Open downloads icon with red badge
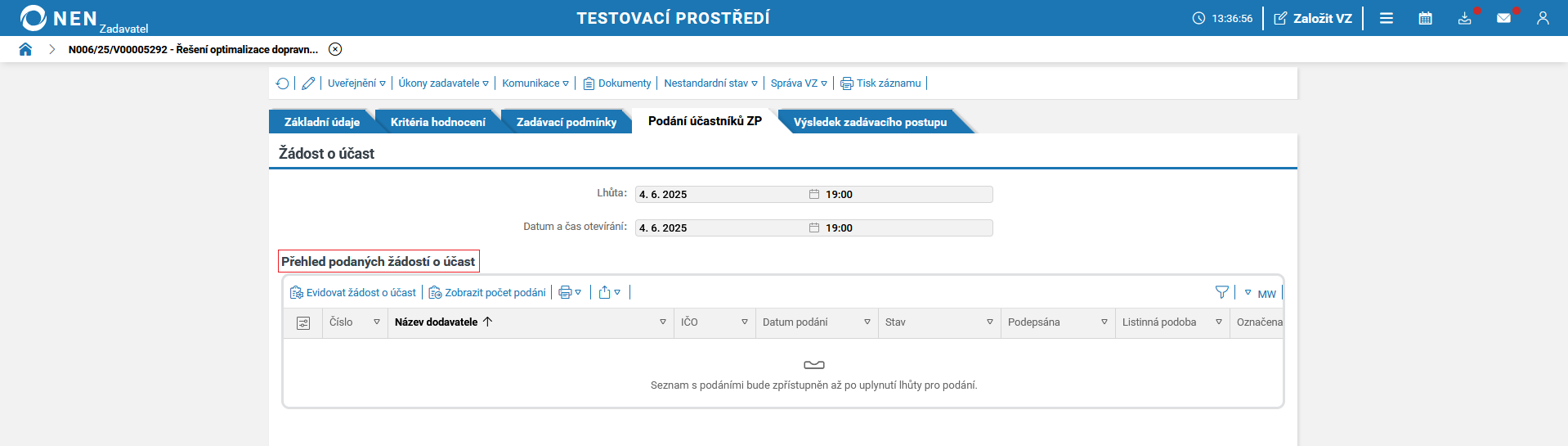1568x446 pixels. pos(1465,18)
